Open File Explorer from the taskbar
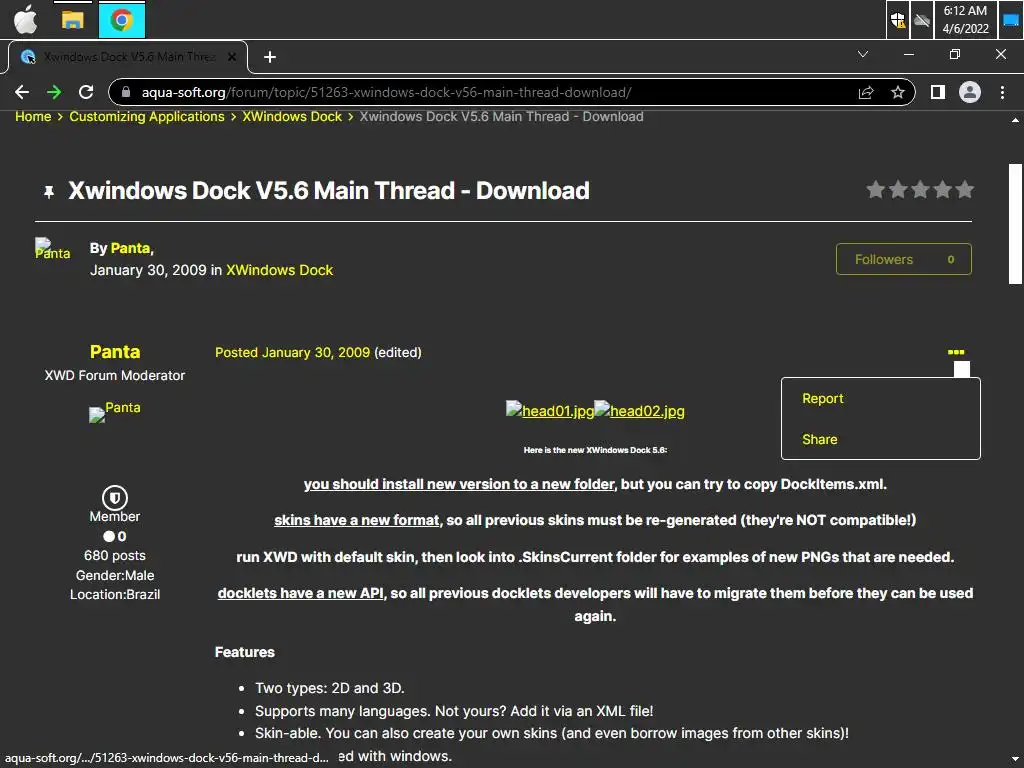The width and height of the screenshot is (1024, 768). point(72,20)
